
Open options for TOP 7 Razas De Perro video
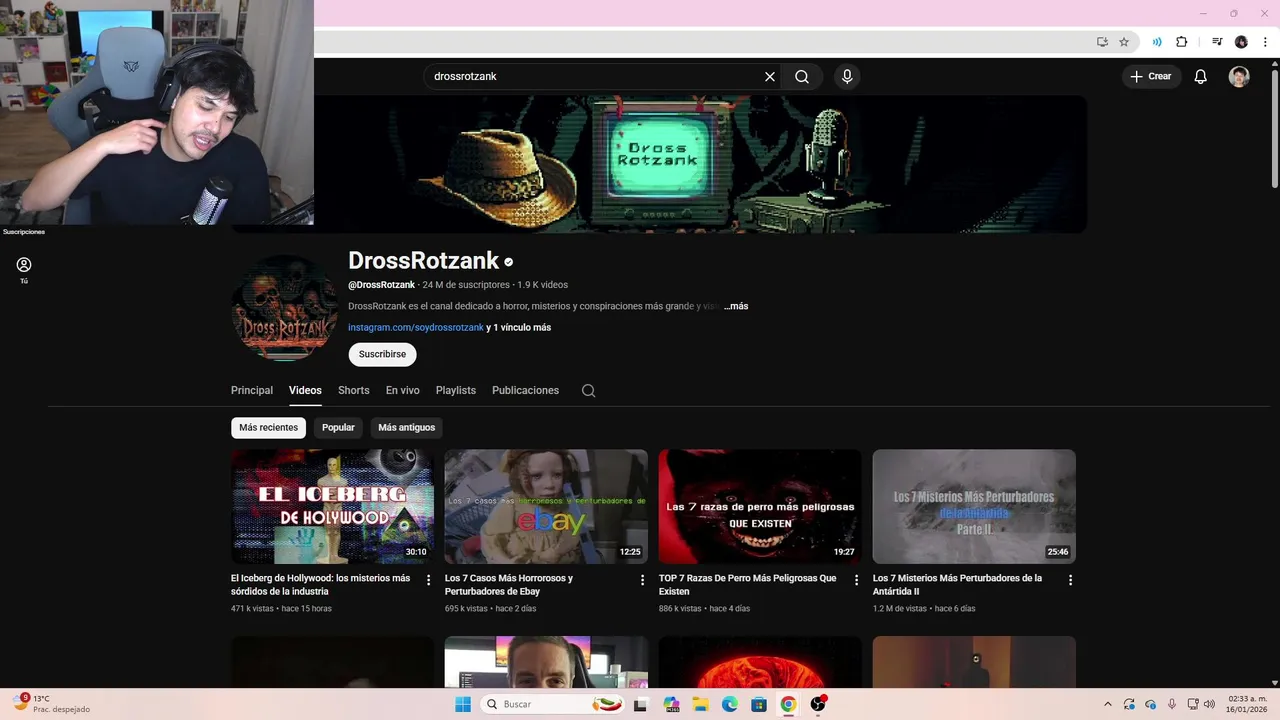coord(856,580)
